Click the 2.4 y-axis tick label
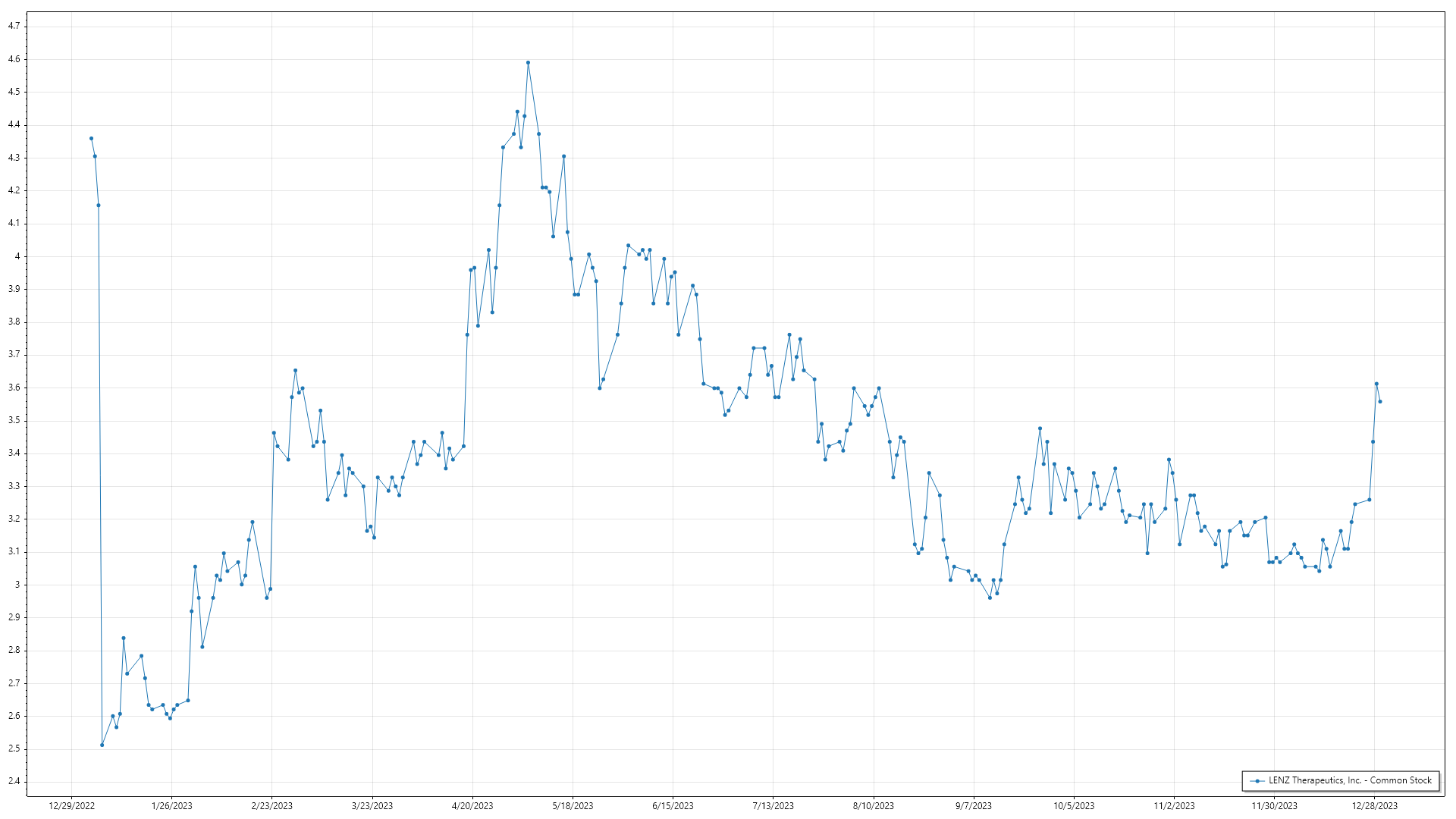1456x819 pixels. (14, 781)
